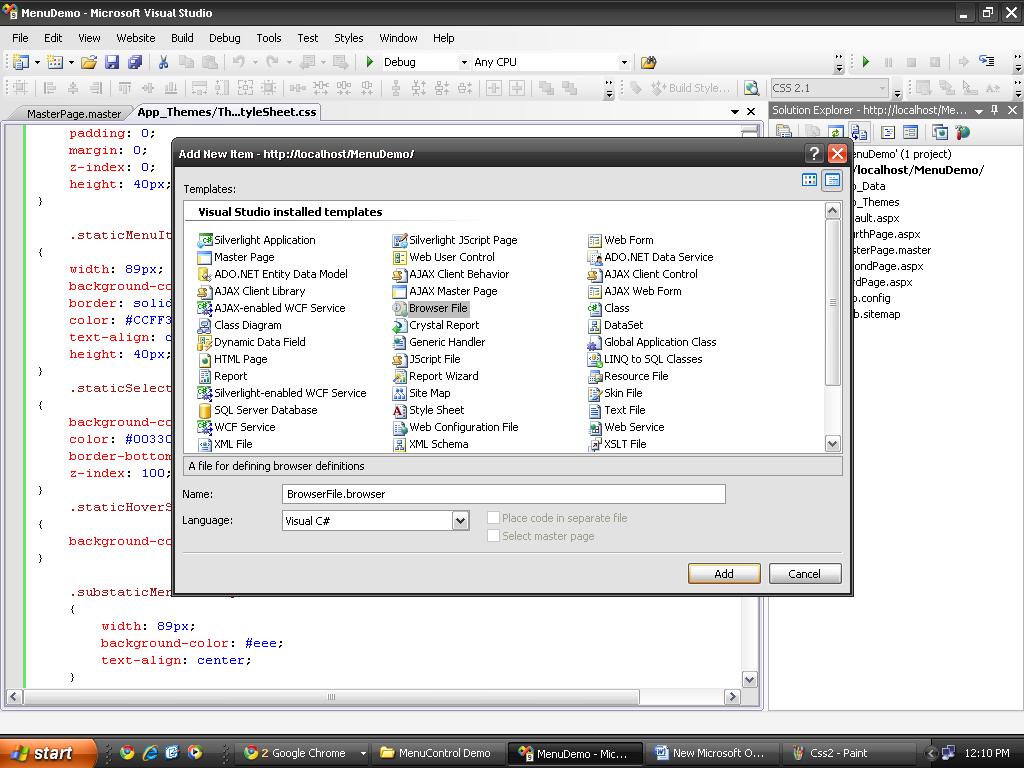This screenshot has height=768, width=1024.
Task: Open Find in Files binoculars icon
Action: [648, 62]
